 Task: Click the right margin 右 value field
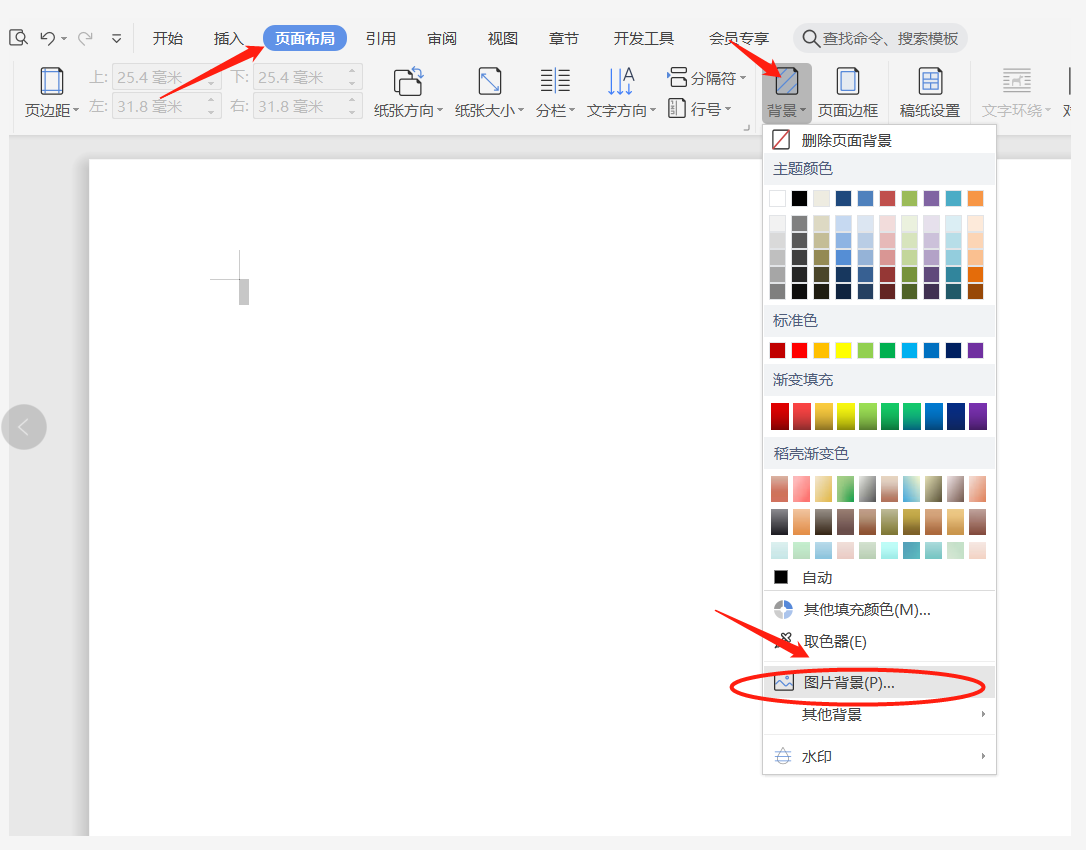[x=308, y=106]
